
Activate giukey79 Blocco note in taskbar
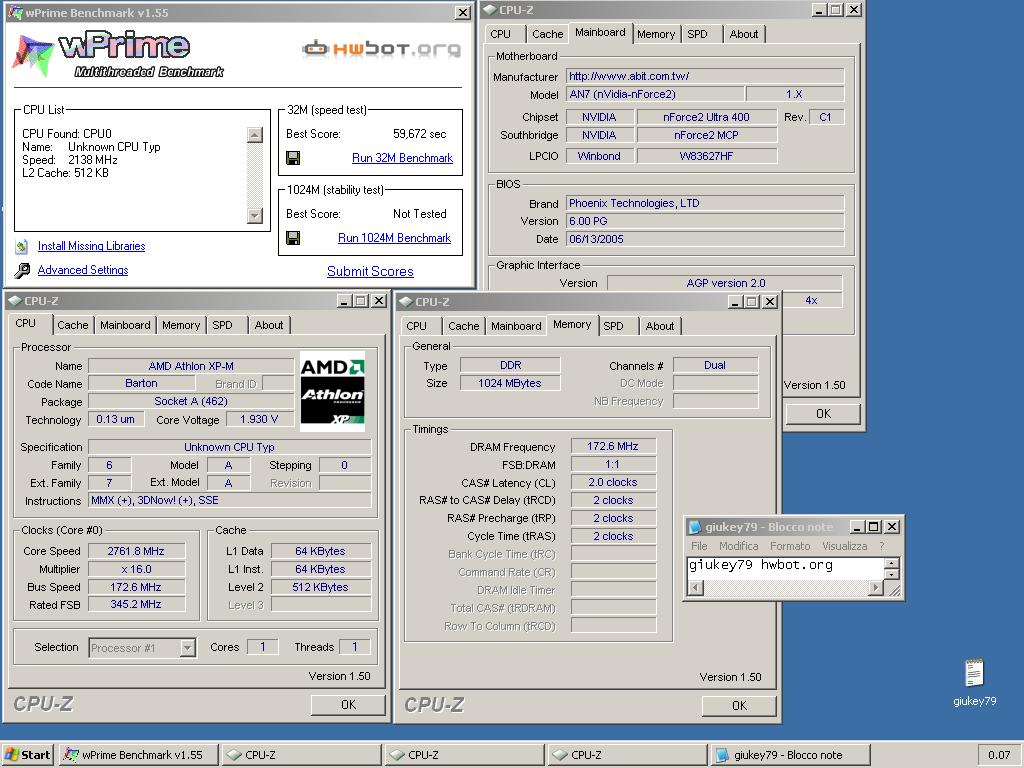click(790, 755)
